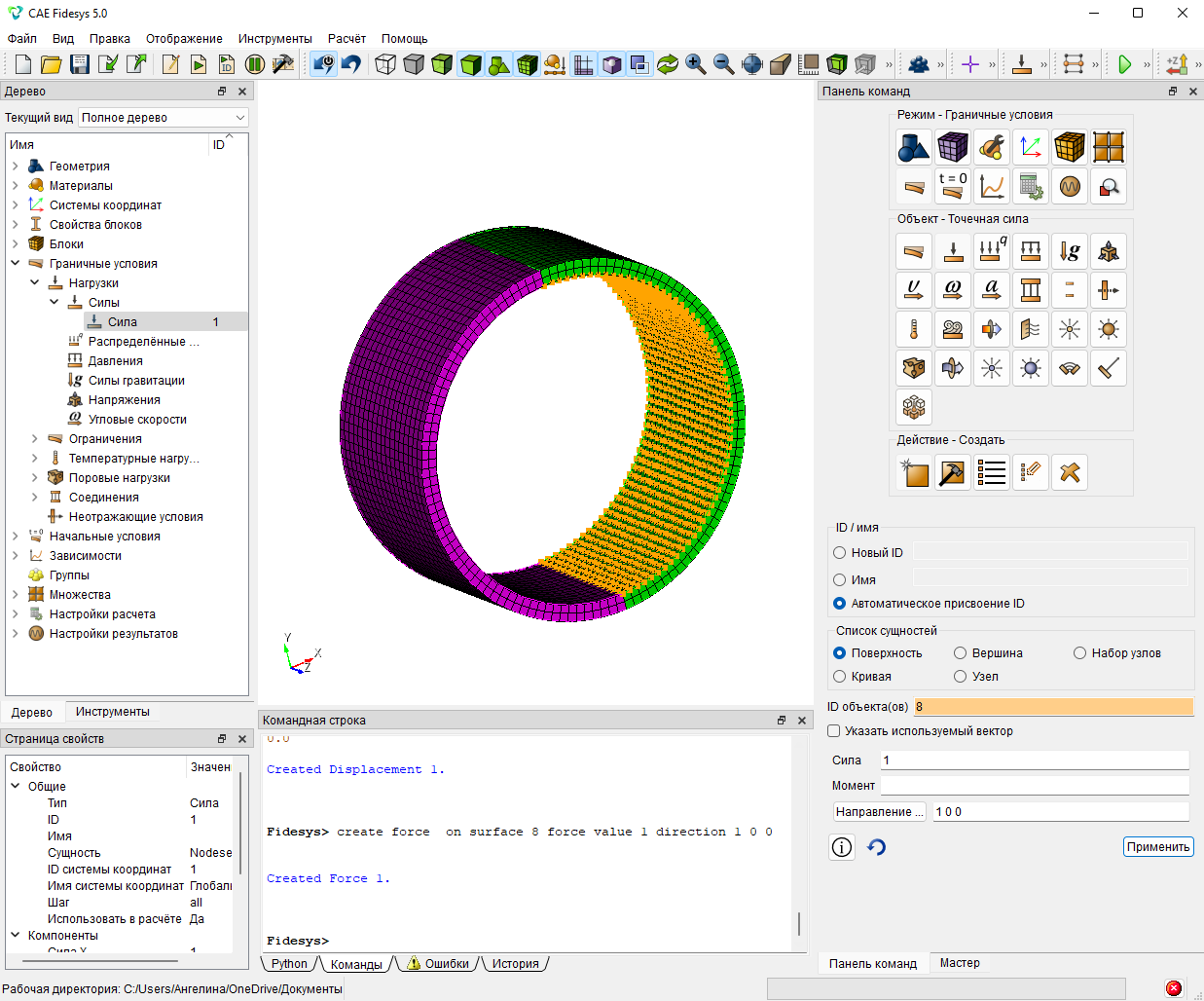Click the green play run icon
This screenshot has height=1001, width=1204.
[1125, 64]
